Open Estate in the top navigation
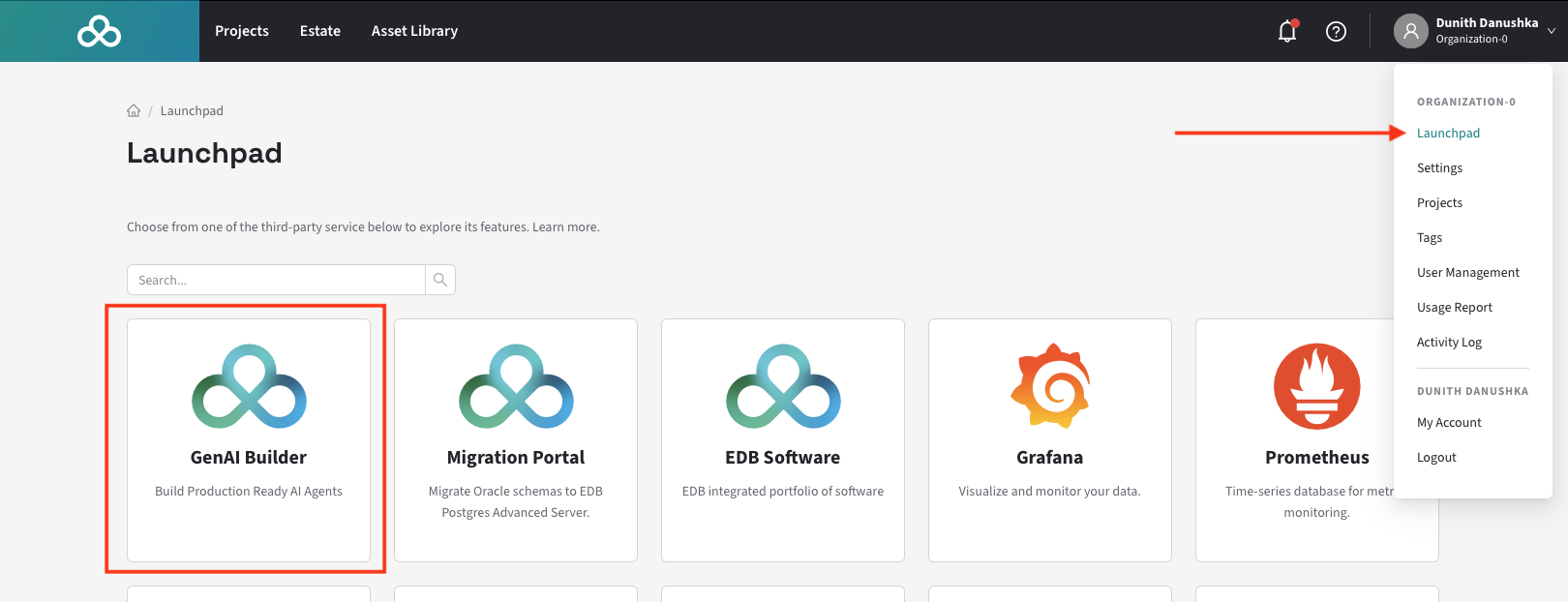The image size is (1568, 602). pyautogui.click(x=320, y=31)
